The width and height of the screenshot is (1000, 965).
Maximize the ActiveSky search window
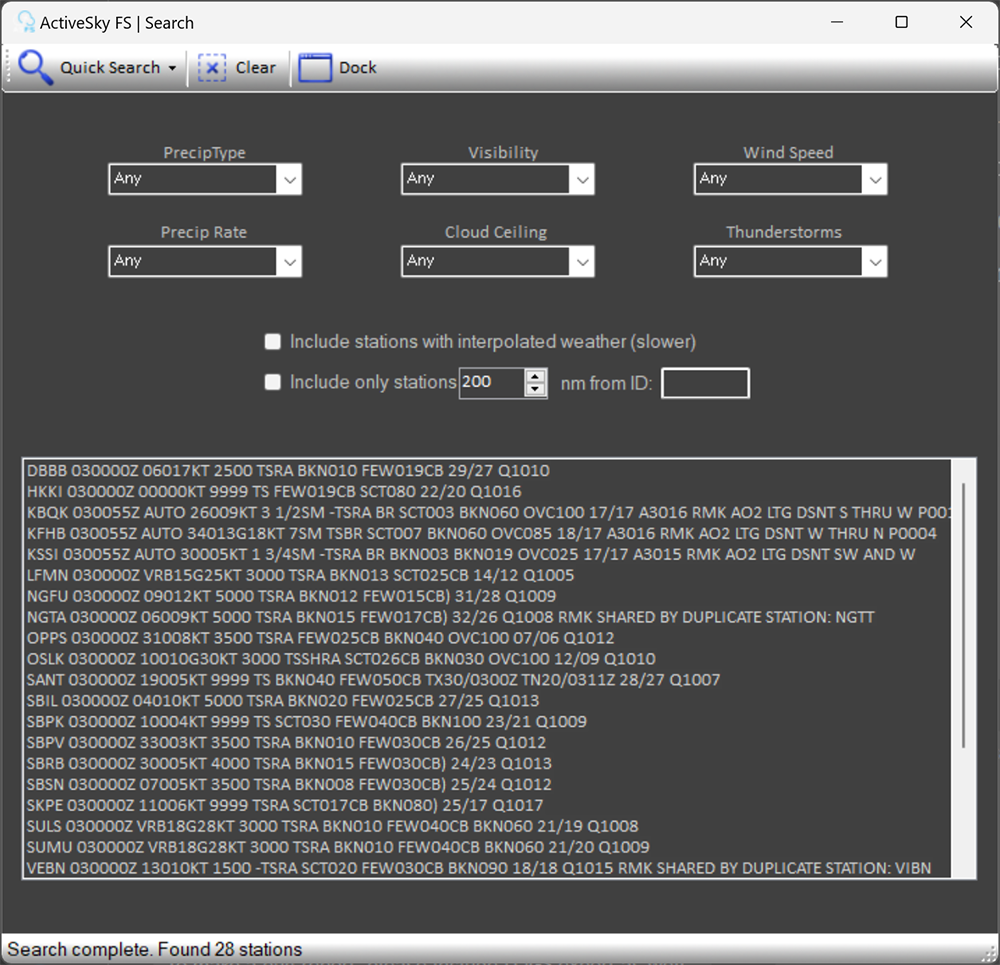click(901, 22)
